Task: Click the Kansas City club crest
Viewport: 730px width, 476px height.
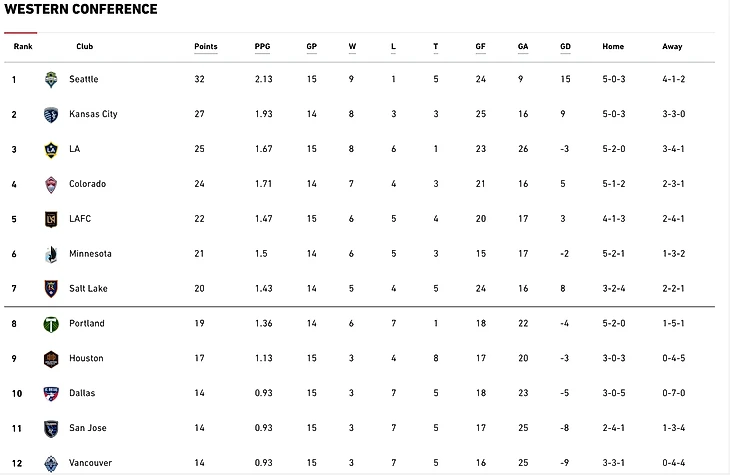Action: coord(51,114)
